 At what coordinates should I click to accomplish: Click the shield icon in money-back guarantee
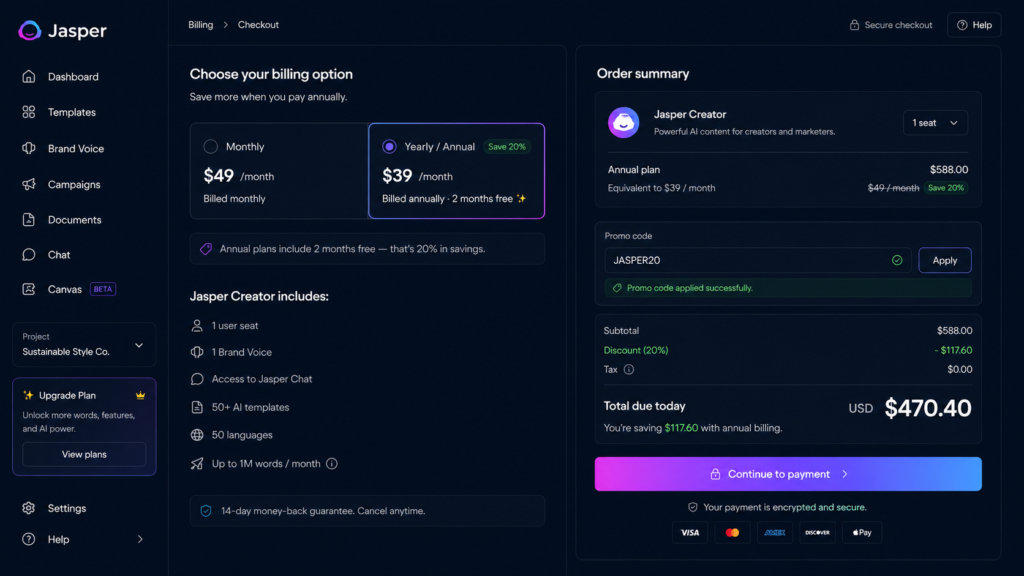click(x=206, y=511)
